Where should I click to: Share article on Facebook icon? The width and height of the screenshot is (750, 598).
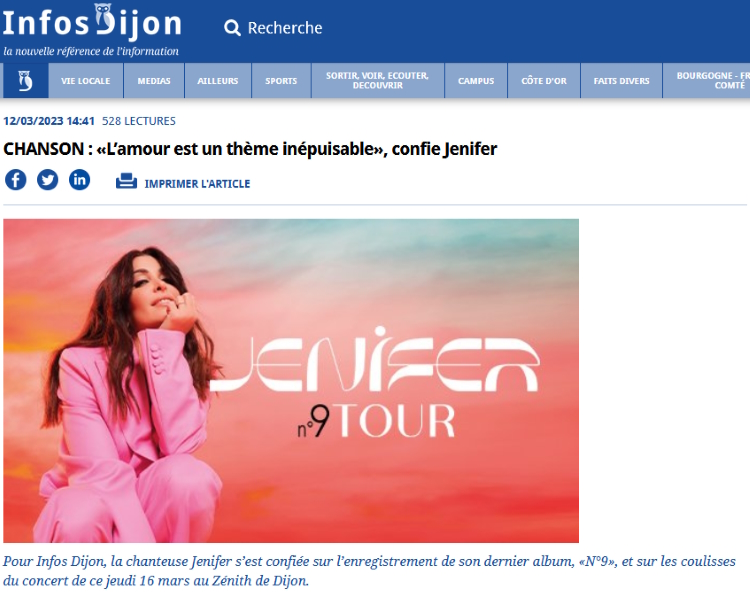click(16, 180)
